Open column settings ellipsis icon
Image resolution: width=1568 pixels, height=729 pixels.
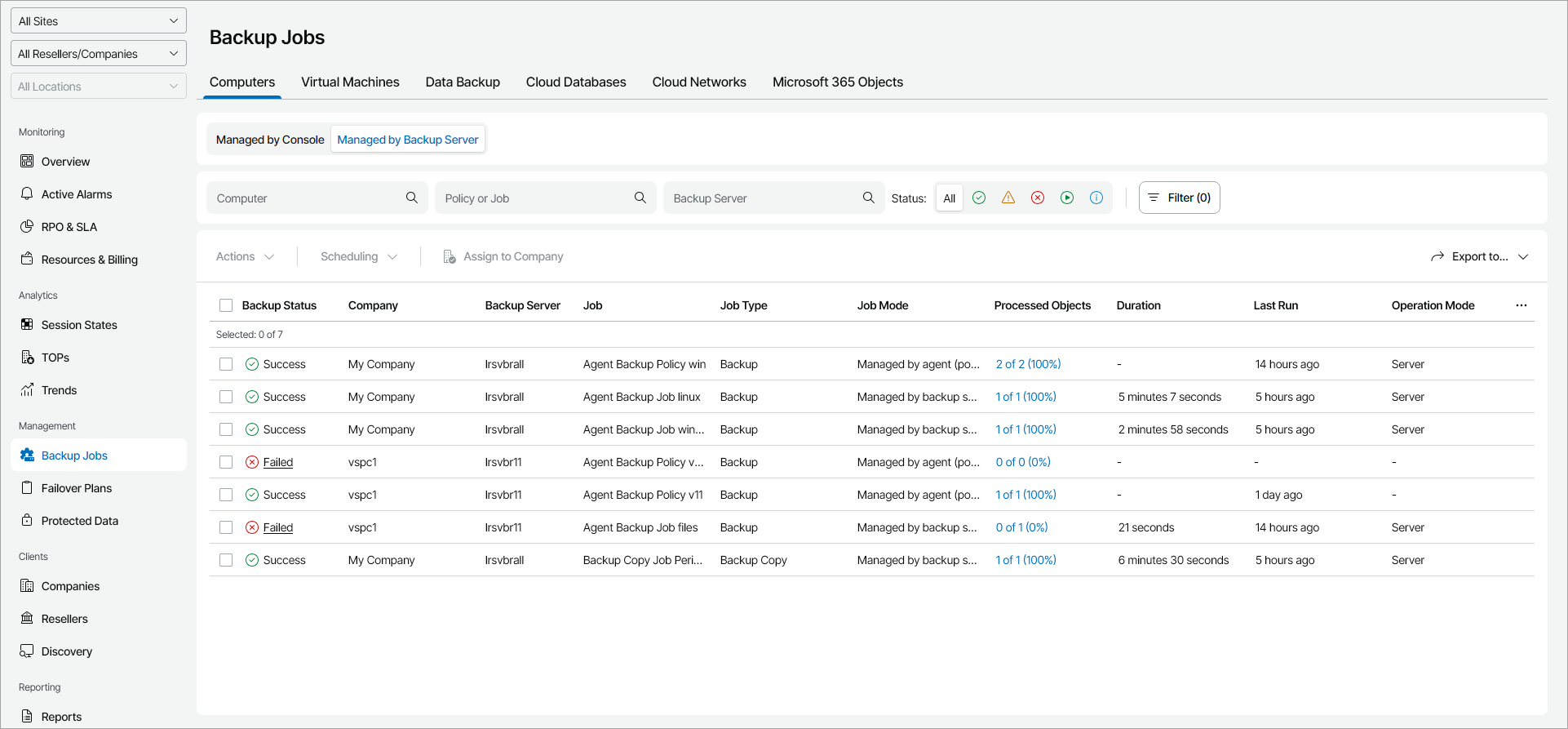pyautogui.click(x=1521, y=305)
